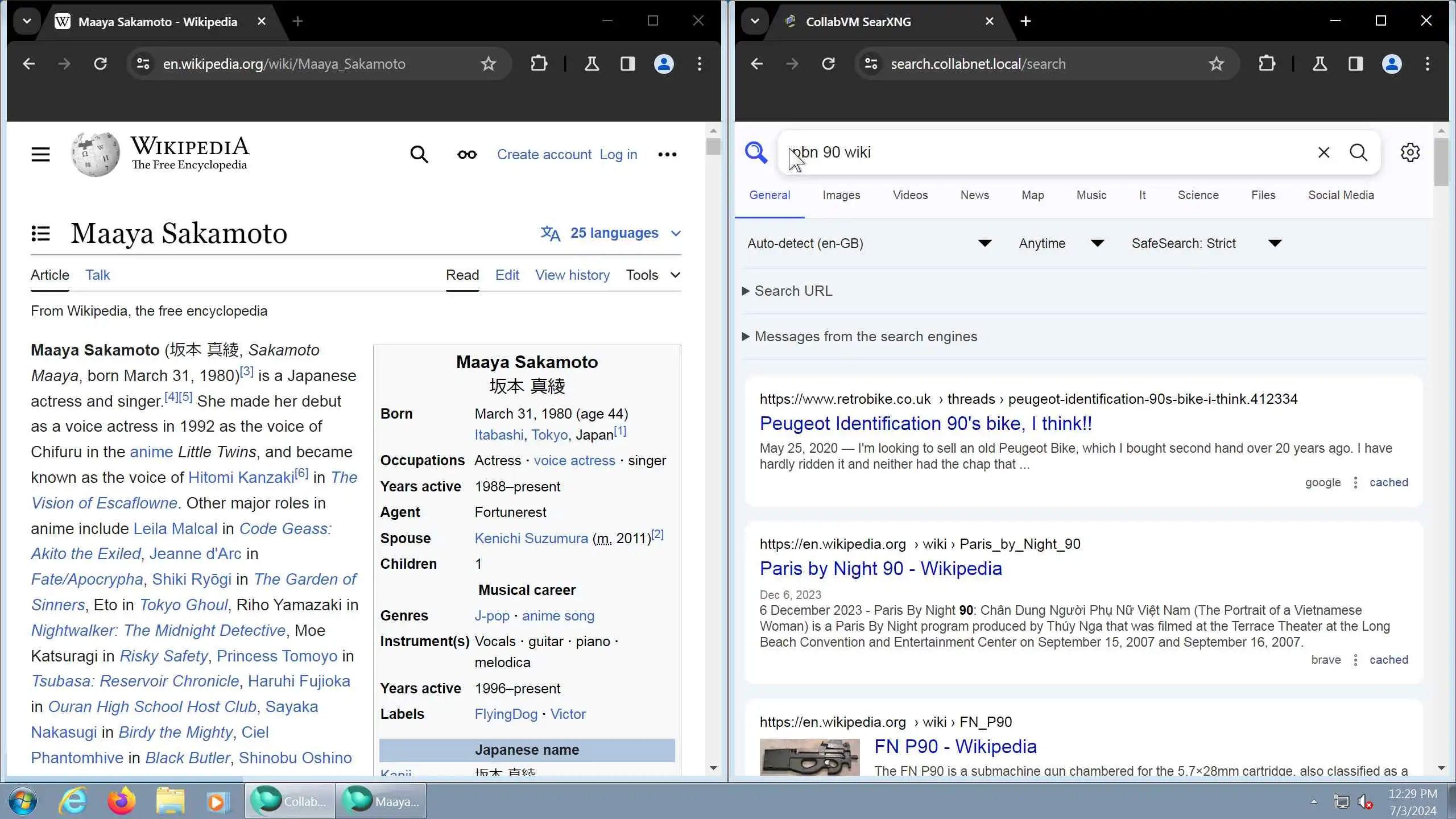
Task: Toggle the article table of contents icon
Action: (40, 233)
